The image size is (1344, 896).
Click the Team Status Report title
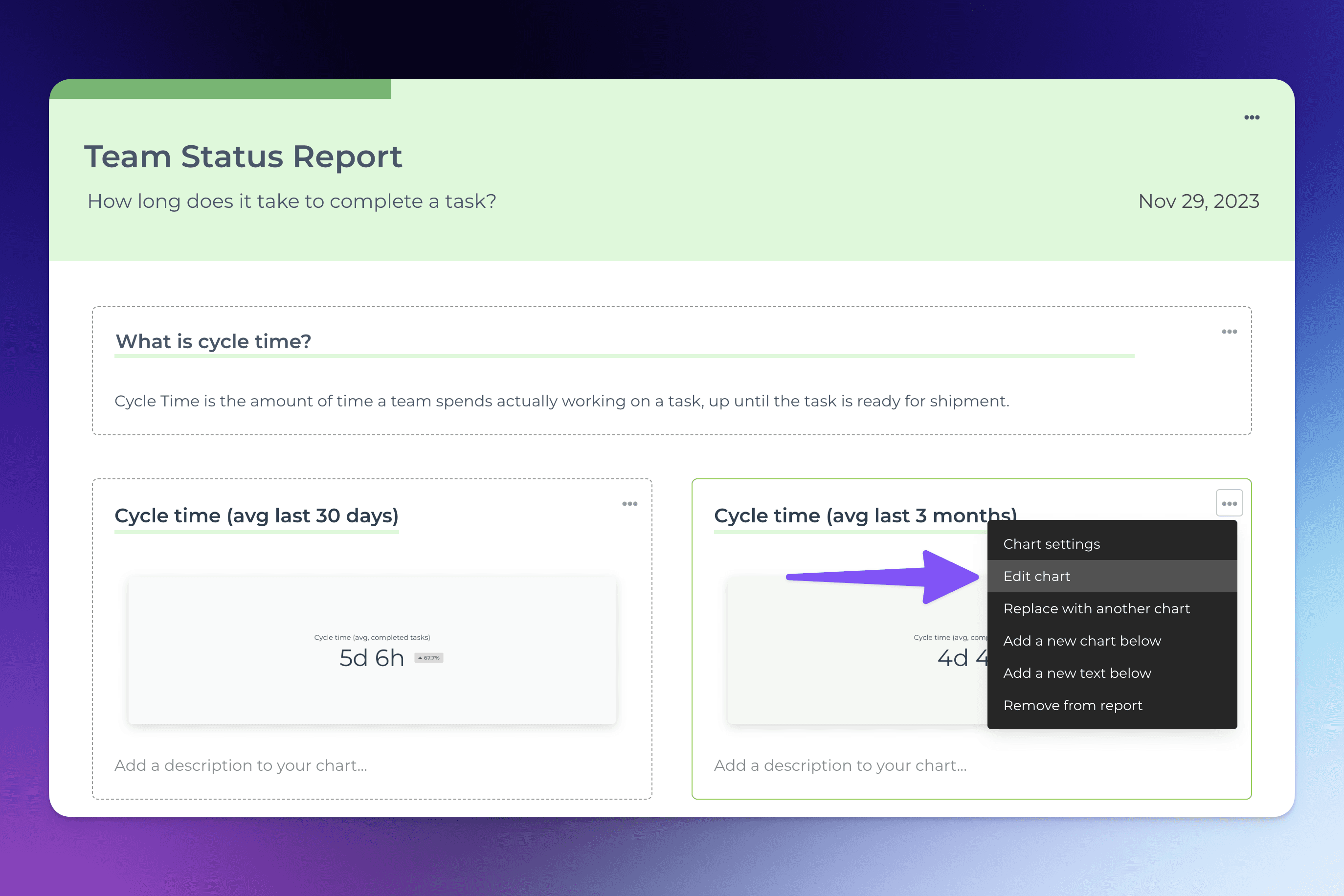pyautogui.click(x=243, y=157)
